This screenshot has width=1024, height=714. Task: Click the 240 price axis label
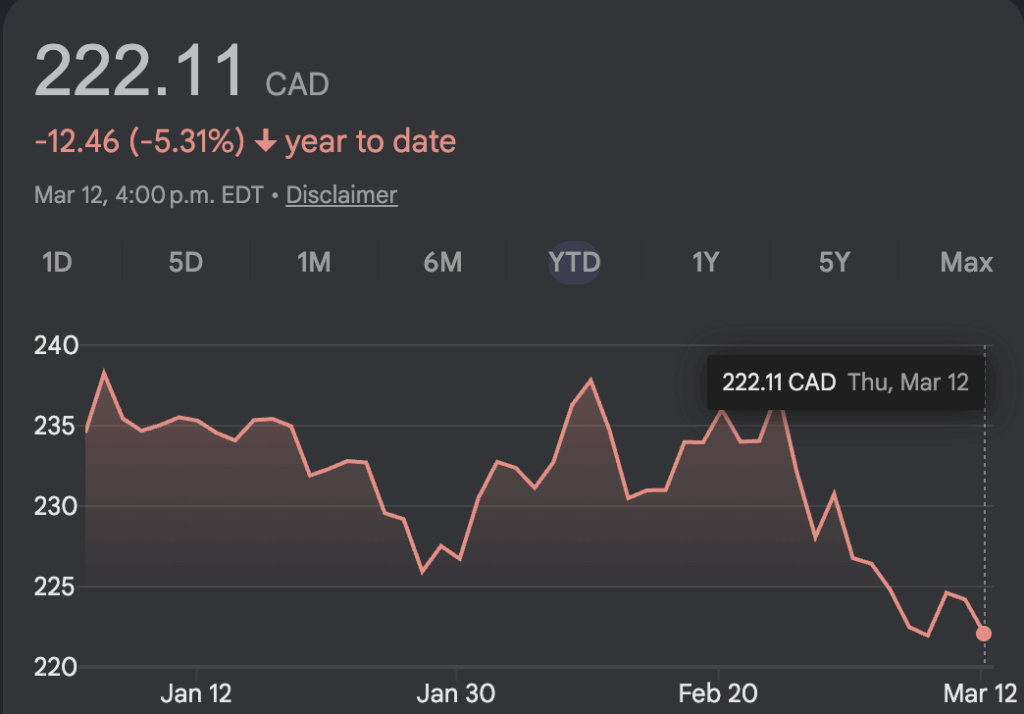coord(56,346)
